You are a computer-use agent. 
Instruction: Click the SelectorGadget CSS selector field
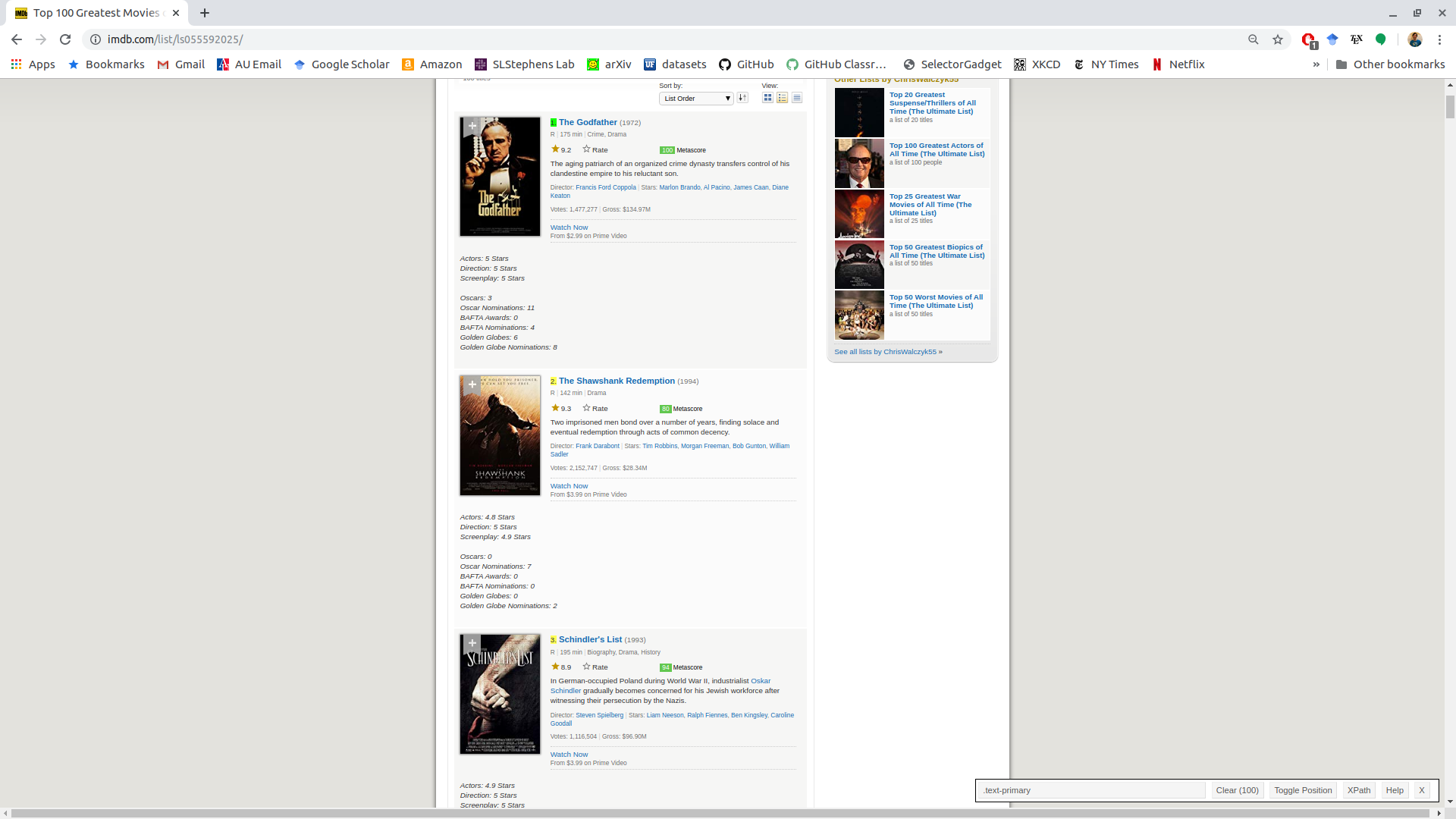(1092, 790)
